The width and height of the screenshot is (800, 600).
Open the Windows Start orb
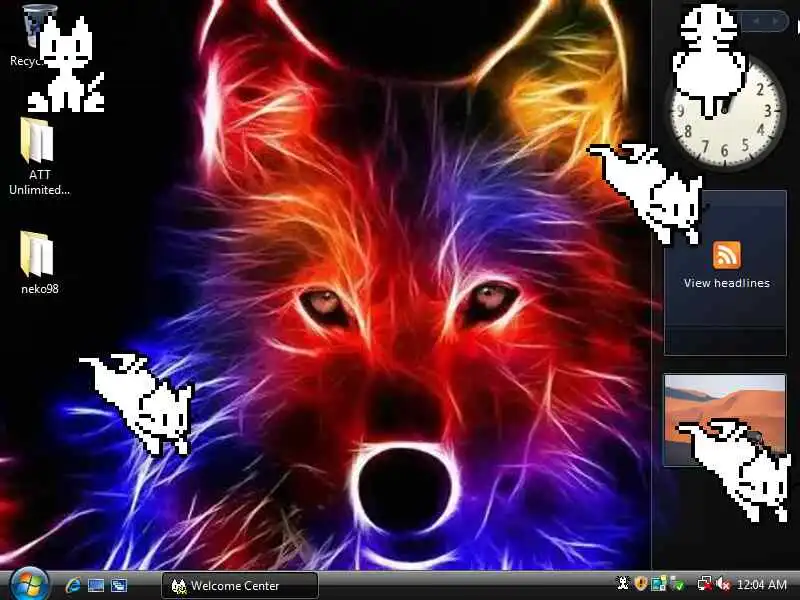coord(29,585)
